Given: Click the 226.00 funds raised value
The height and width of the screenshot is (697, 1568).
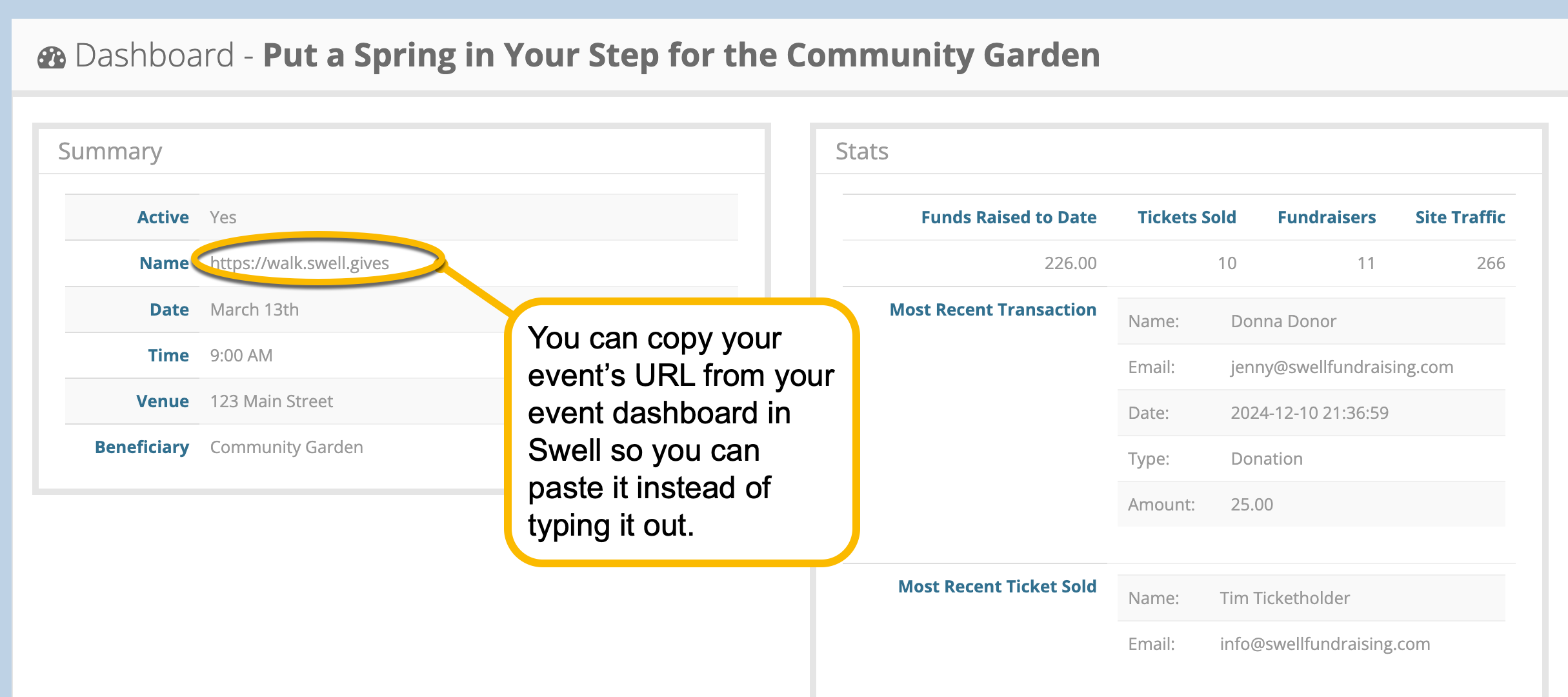Looking at the screenshot, I should click(1070, 263).
